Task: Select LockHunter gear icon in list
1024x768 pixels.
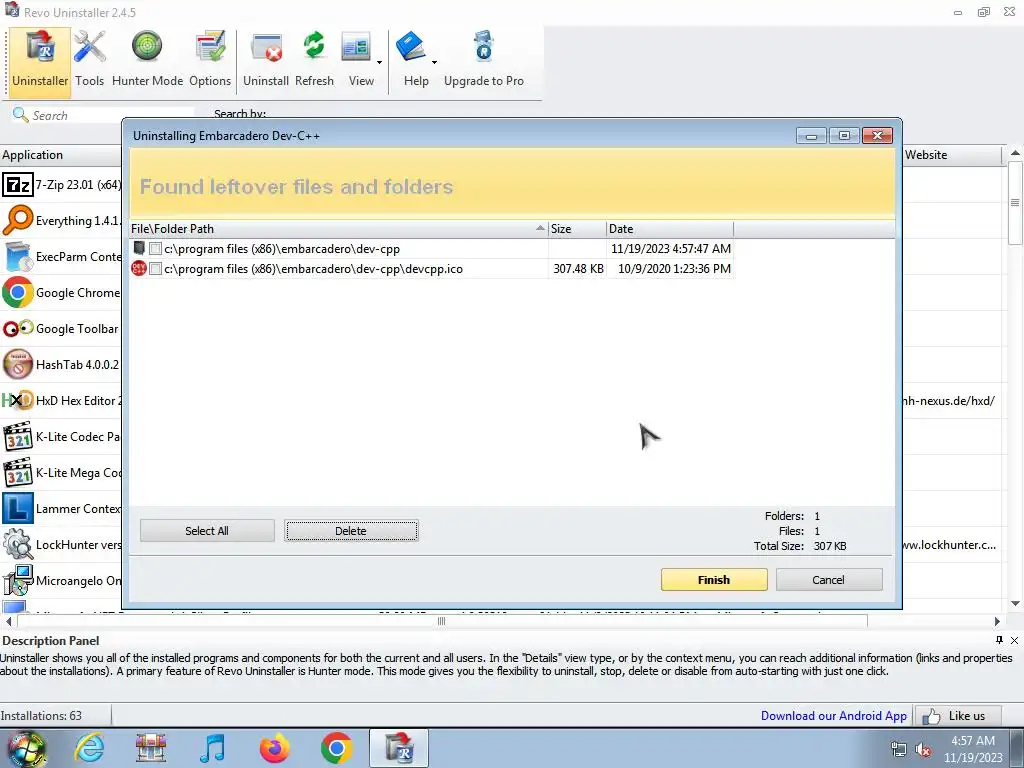Action: click(x=18, y=544)
